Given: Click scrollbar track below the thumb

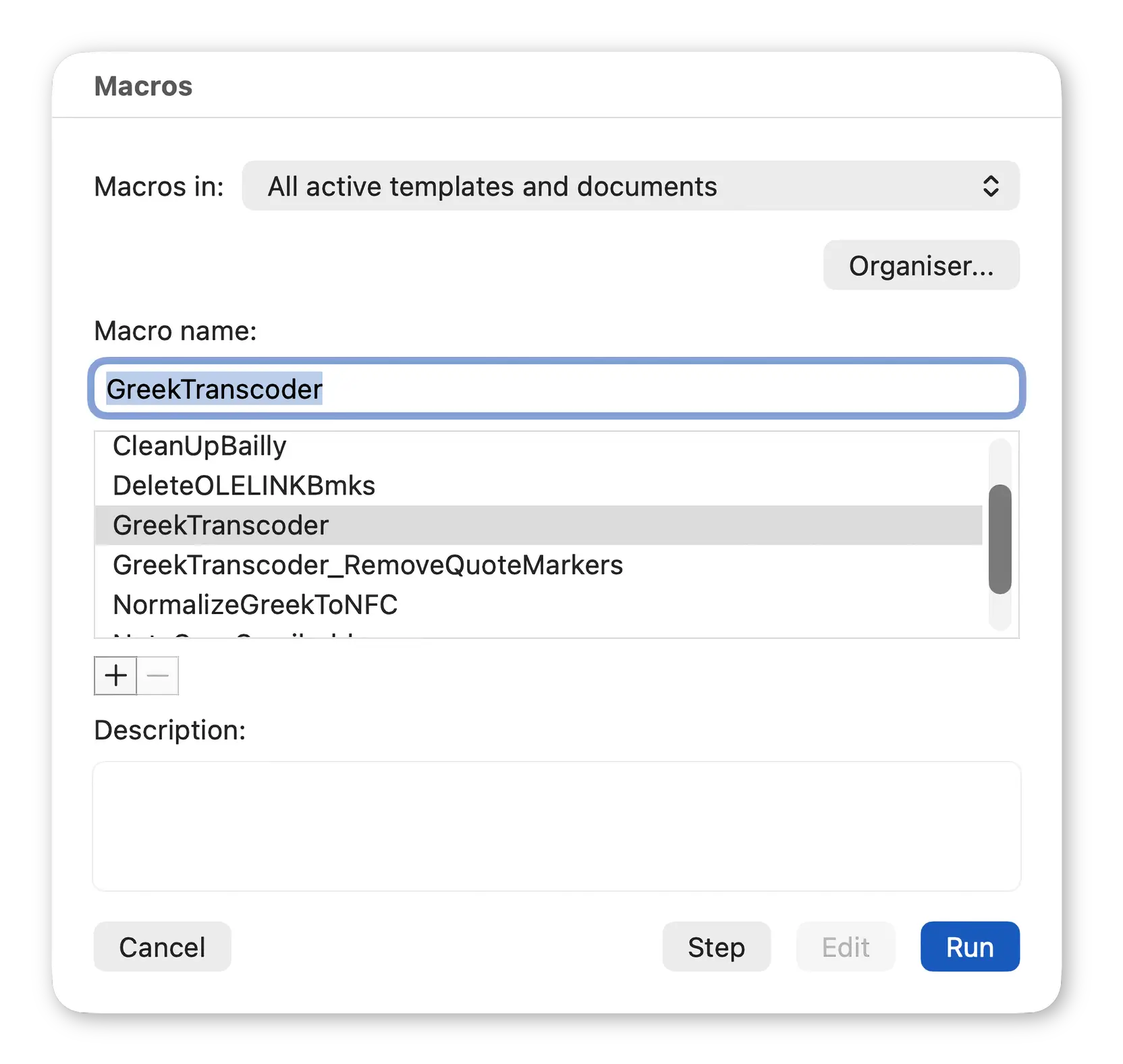Looking at the screenshot, I should coord(999,613).
